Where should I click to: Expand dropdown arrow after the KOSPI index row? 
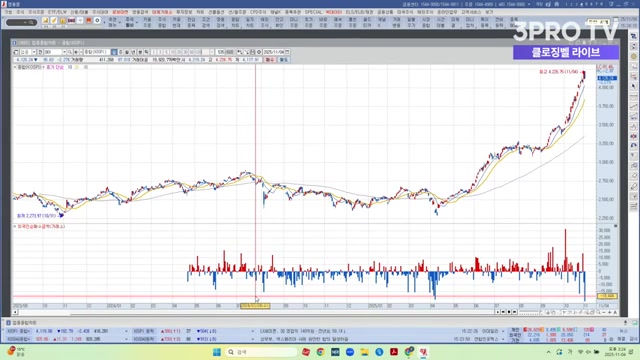[126, 331]
